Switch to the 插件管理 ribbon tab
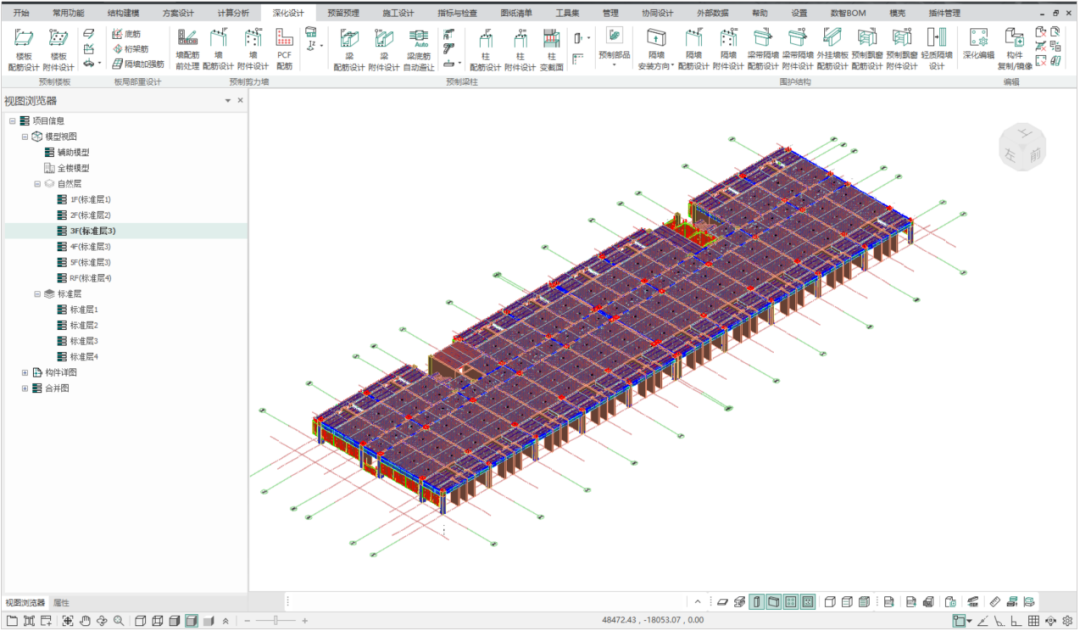The image size is (1080, 631). pos(944,13)
